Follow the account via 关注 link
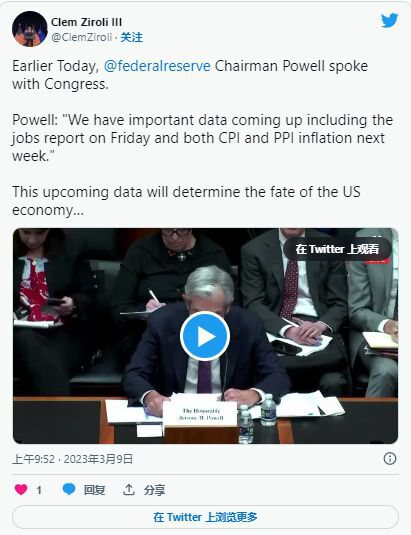This screenshot has height=535, width=411. point(132,37)
